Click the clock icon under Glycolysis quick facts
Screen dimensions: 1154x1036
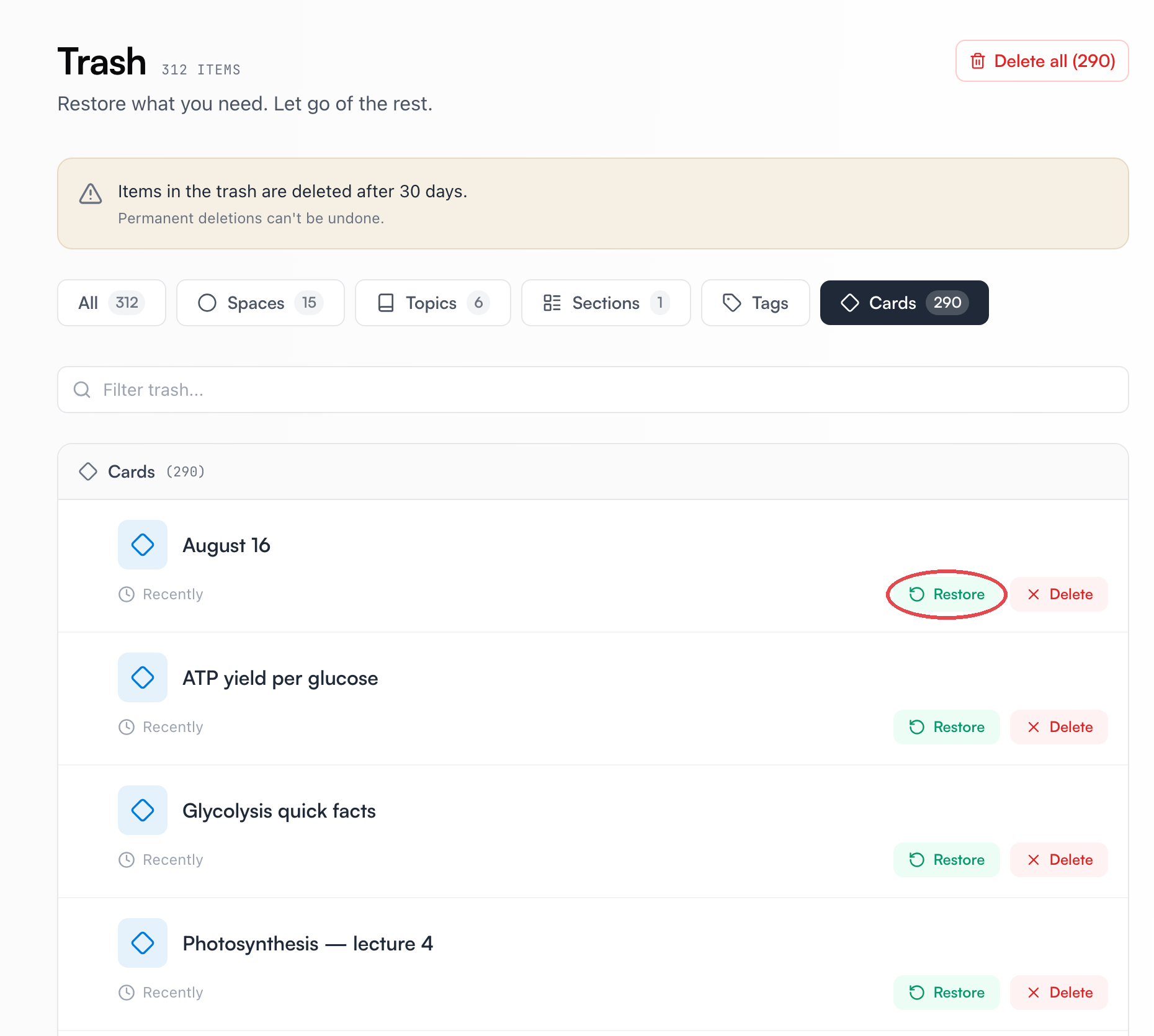(127, 860)
